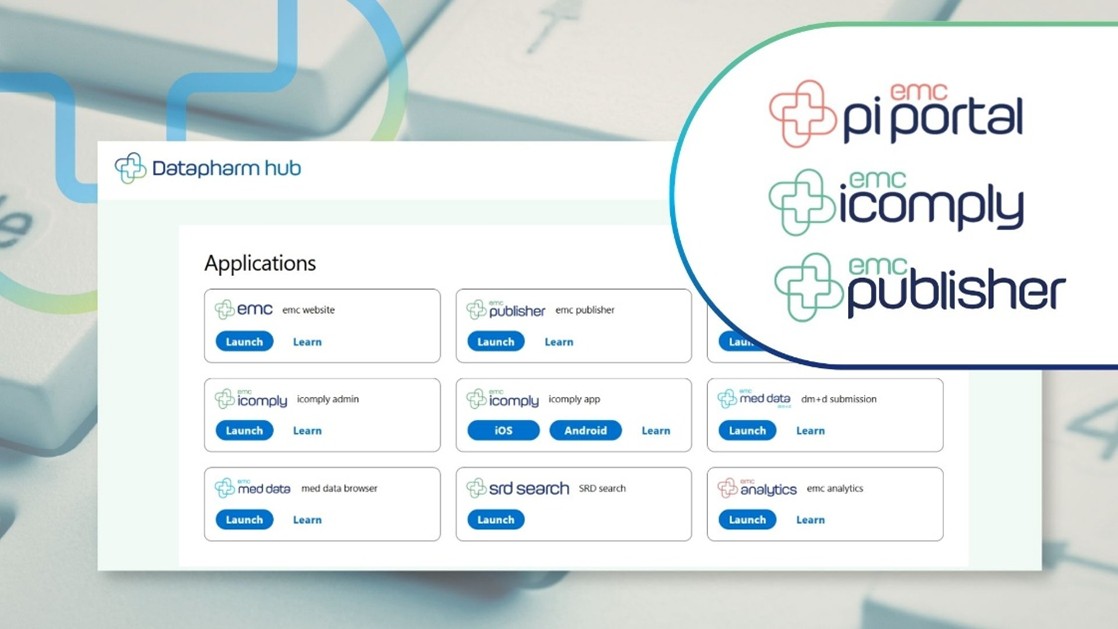Launch icomply admin
This screenshot has height=629, width=1118.
(244, 431)
